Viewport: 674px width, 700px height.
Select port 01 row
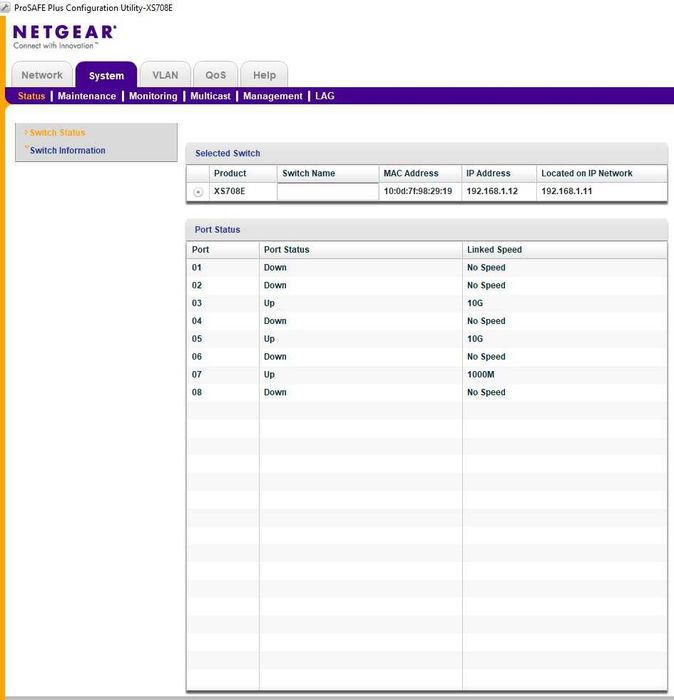(427, 267)
